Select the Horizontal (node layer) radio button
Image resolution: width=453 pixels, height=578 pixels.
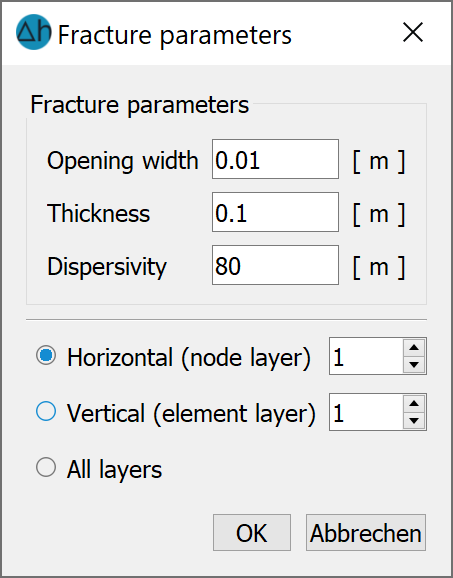click(46, 356)
